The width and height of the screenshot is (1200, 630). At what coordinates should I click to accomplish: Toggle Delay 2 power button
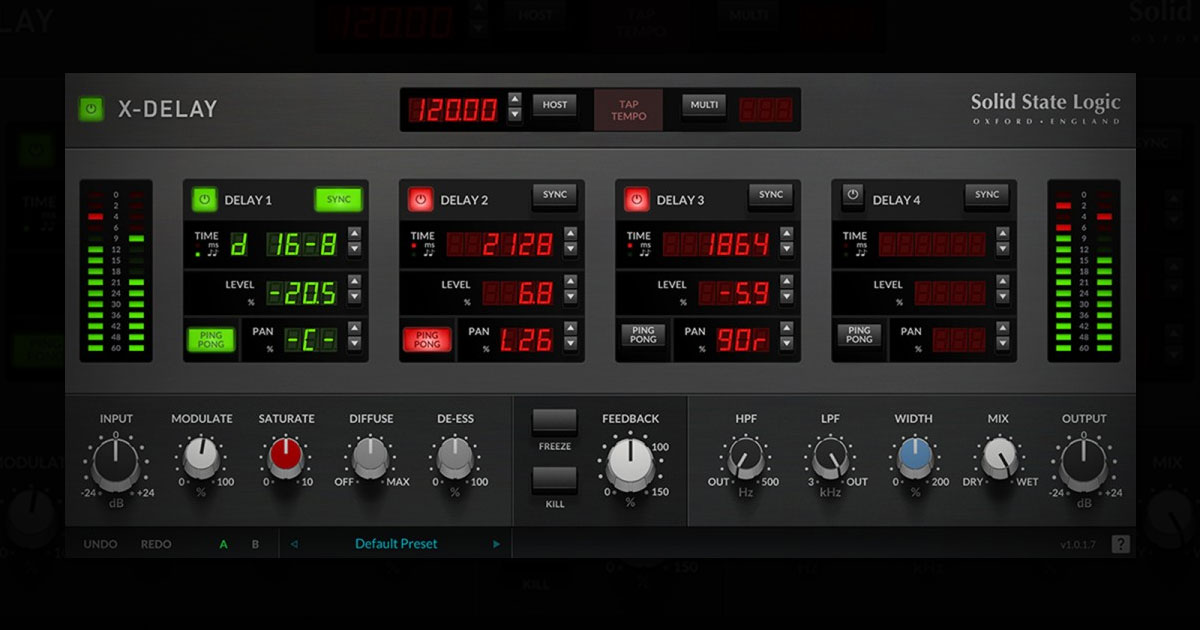(420, 199)
